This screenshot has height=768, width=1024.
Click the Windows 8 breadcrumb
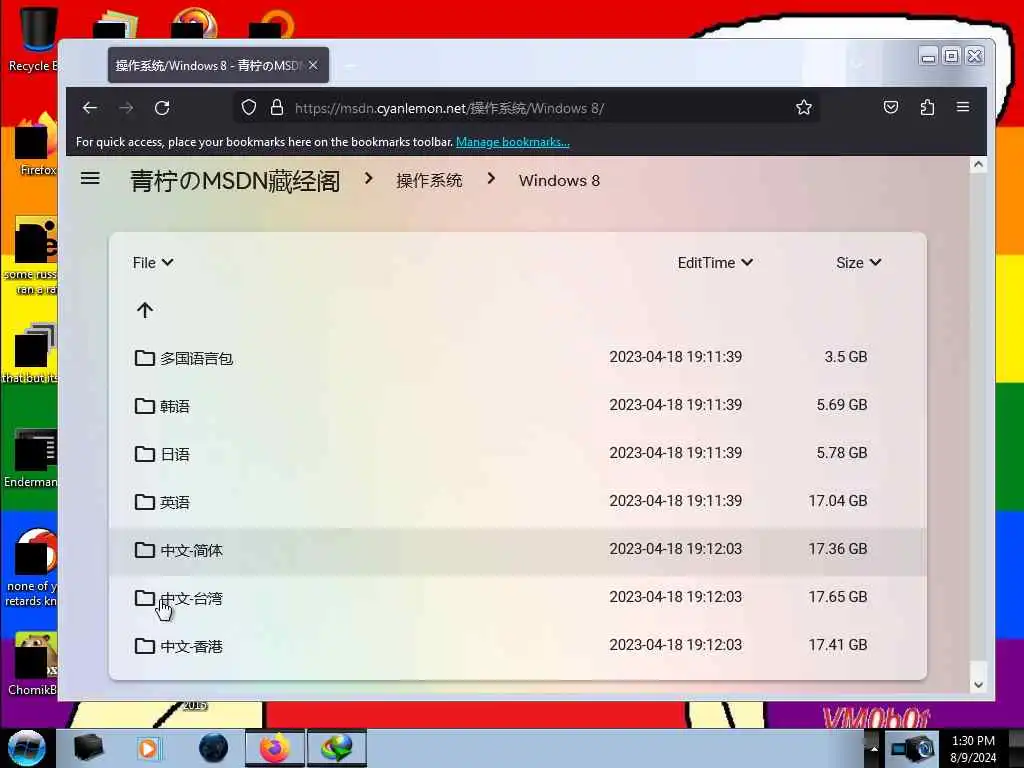click(x=559, y=181)
